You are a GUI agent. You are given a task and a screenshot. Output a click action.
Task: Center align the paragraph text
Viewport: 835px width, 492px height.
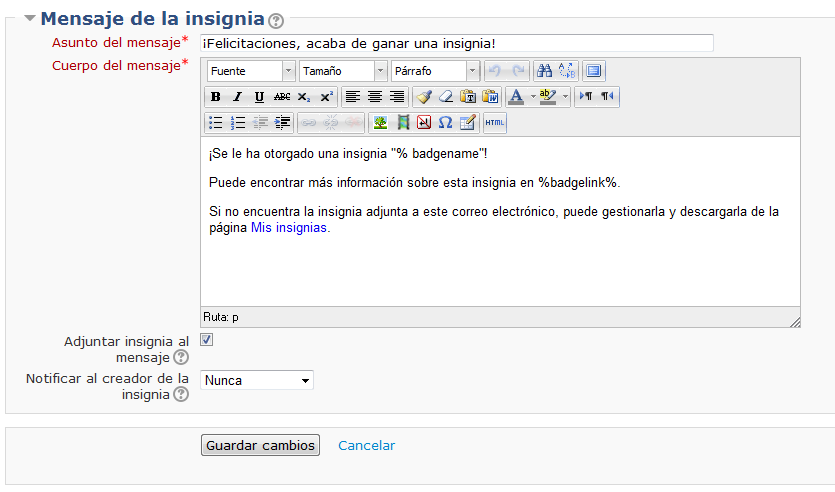[375, 97]
